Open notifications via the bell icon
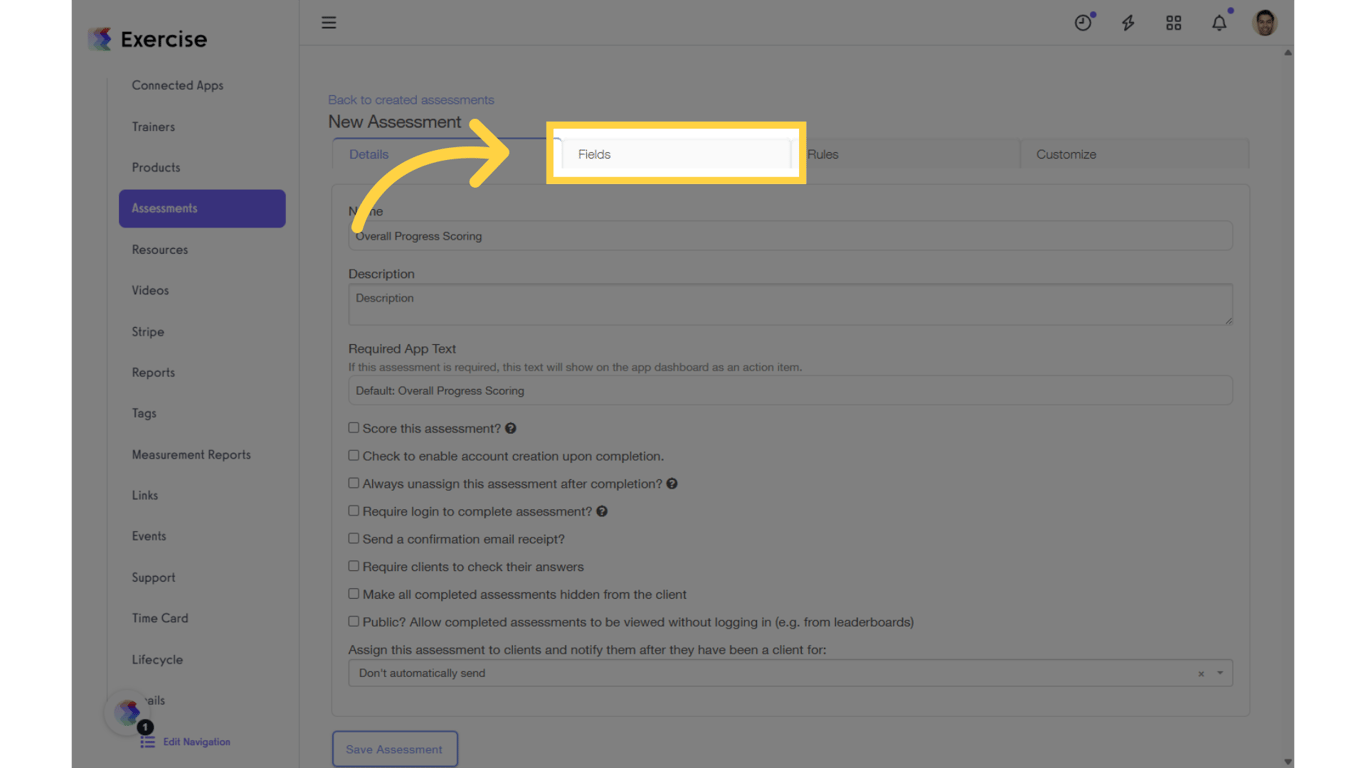 click(1219, 21)
